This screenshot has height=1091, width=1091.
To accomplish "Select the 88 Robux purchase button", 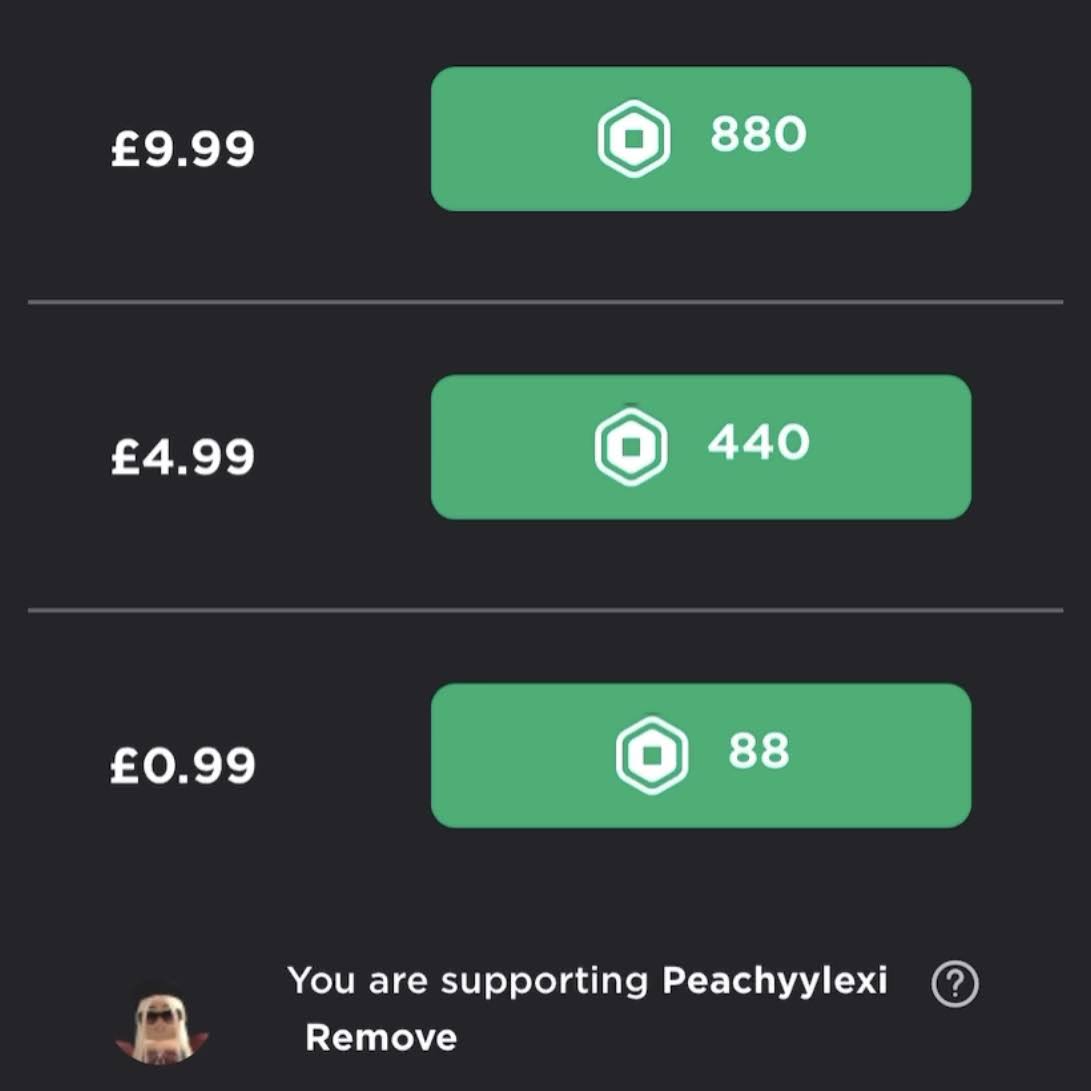I will (x=700, y=755).
